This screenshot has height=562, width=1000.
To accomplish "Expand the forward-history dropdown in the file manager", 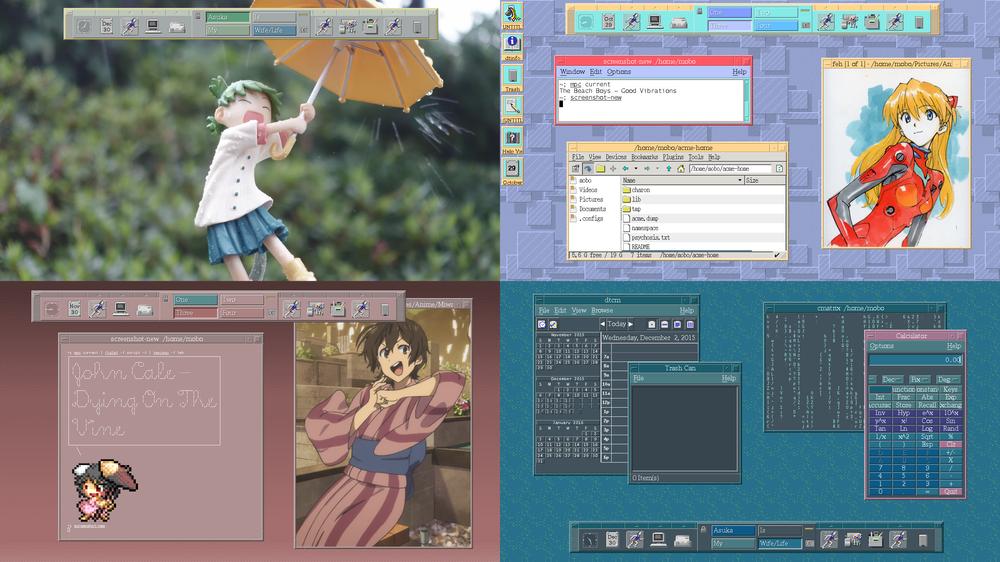I will [x=657, y=168].
